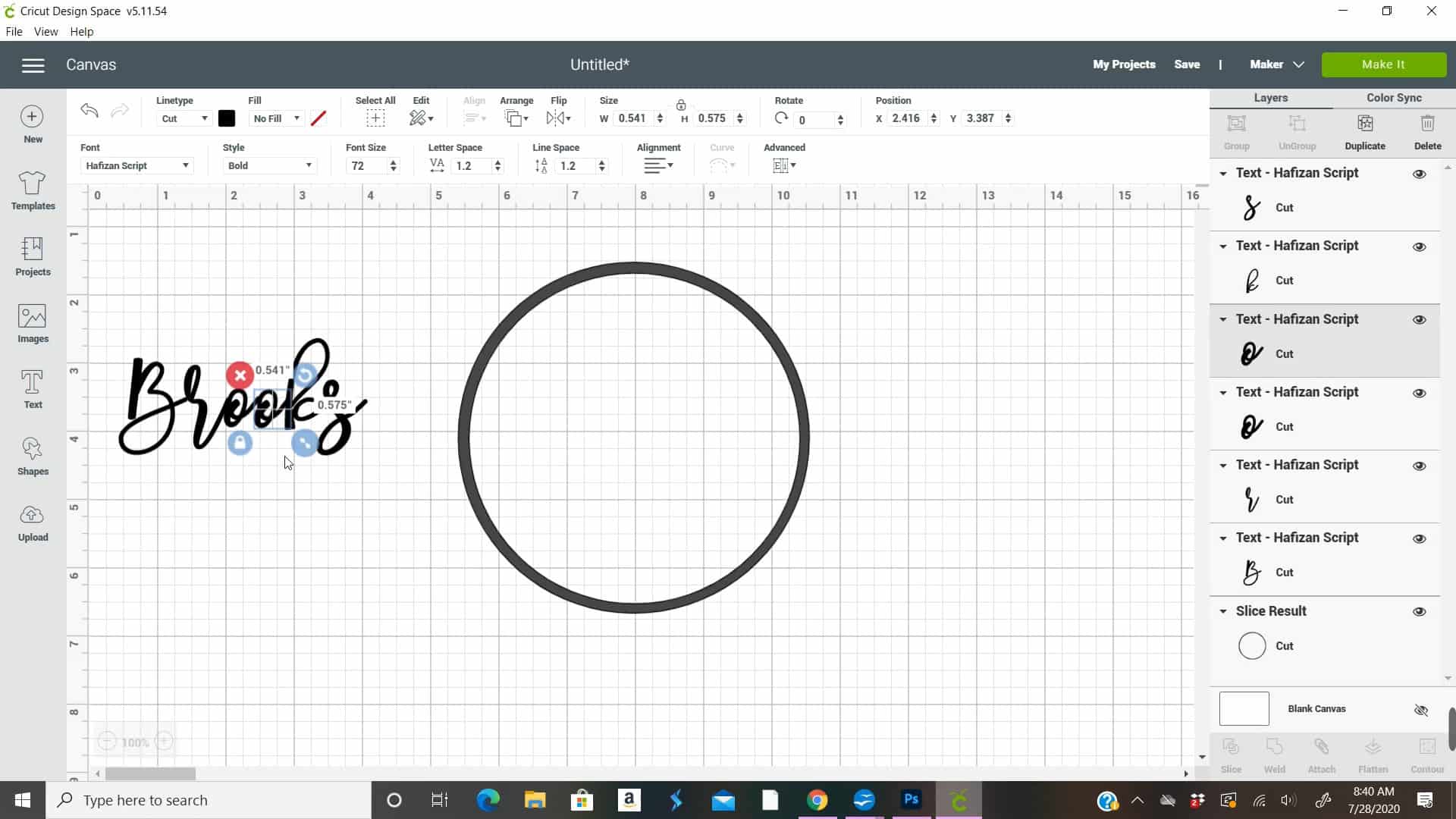This screenshot has height=819, width=1456.
Task: Hide the fourth Hafizan Script layer
Action: pos(1420,394)
